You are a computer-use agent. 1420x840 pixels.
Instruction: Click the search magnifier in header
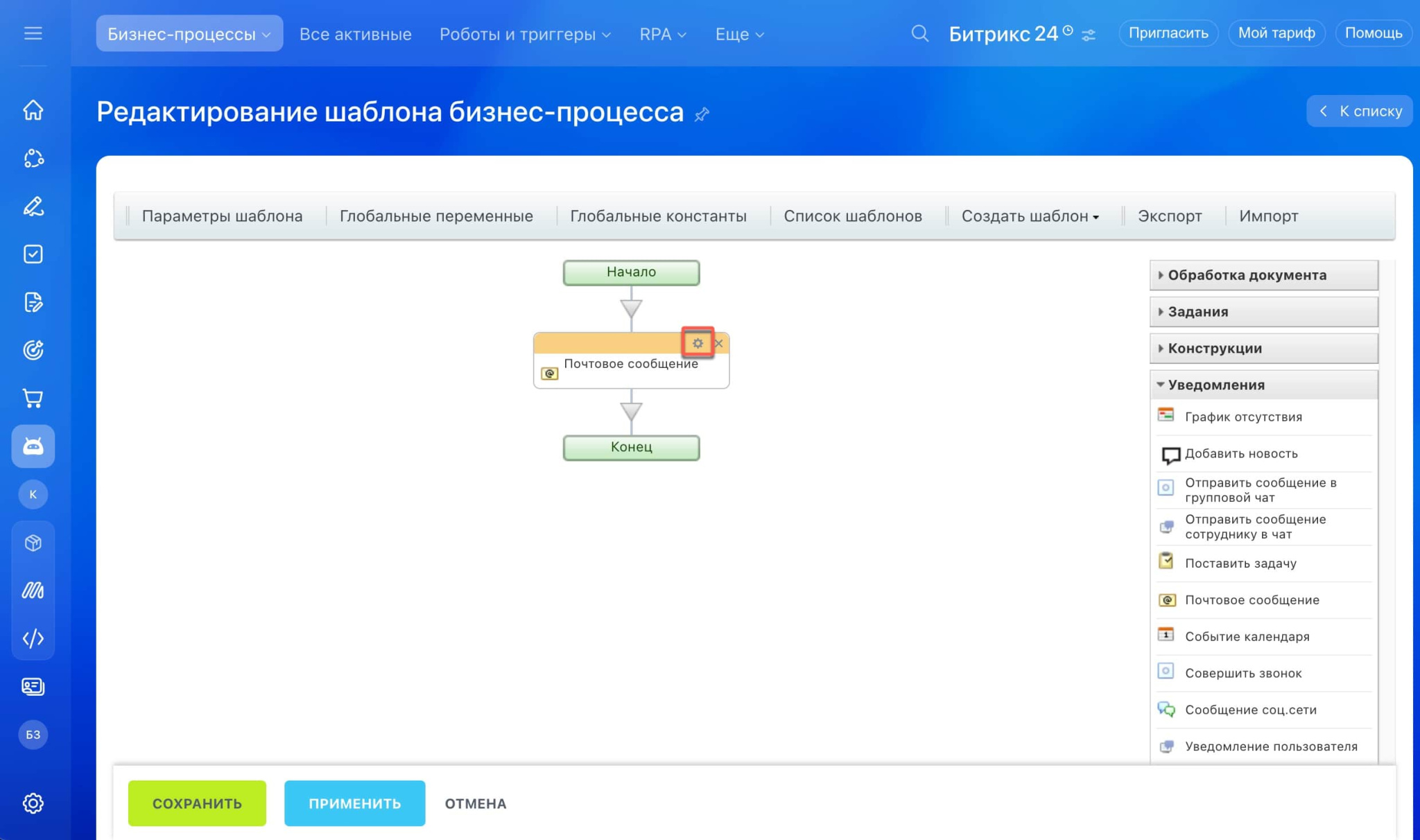click(919, 33)
